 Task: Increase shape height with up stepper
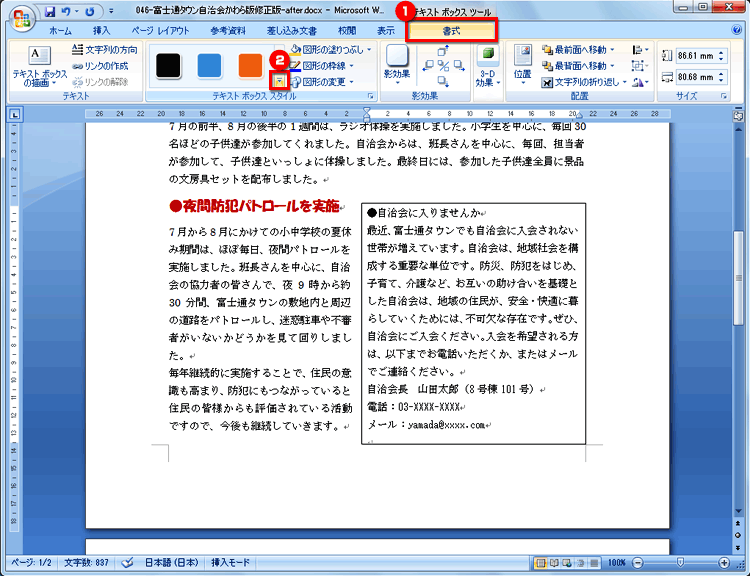click(x=722, y=52)
